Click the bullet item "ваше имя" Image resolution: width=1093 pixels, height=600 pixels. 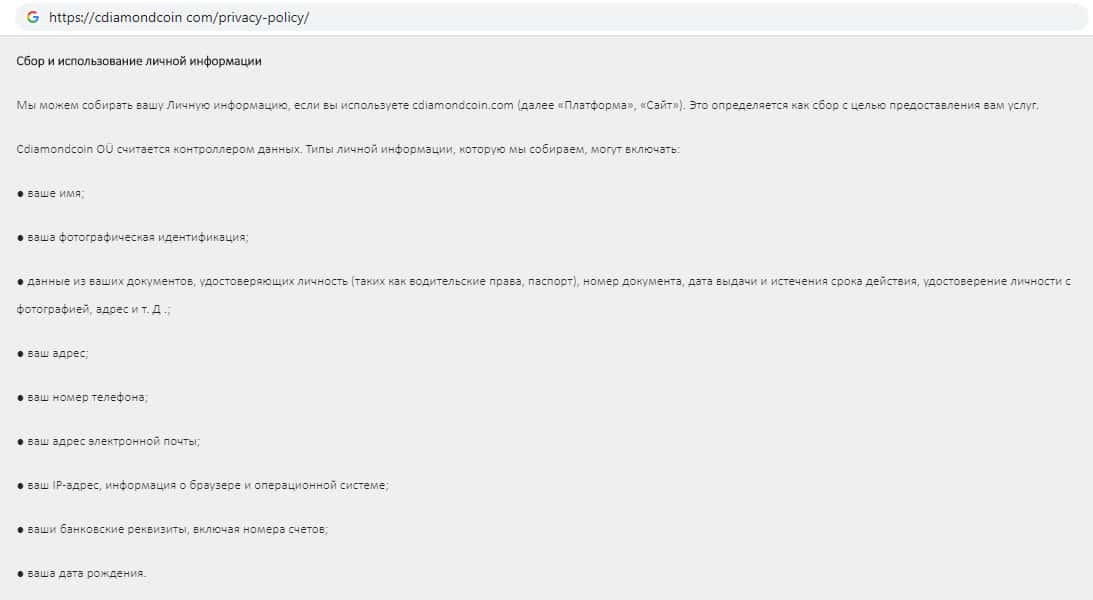point(55,193)
